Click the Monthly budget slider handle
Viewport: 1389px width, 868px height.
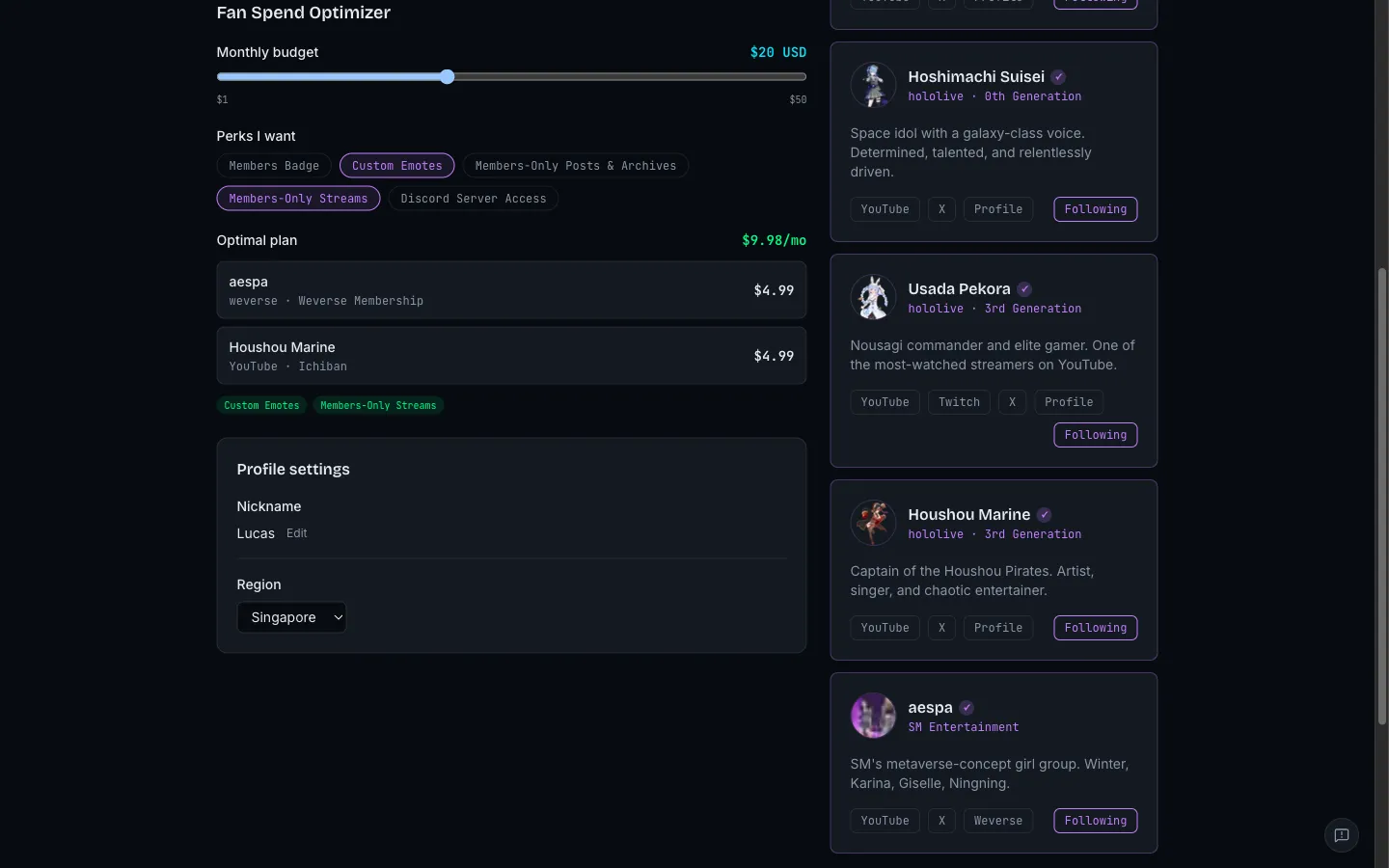coord(447,77)
